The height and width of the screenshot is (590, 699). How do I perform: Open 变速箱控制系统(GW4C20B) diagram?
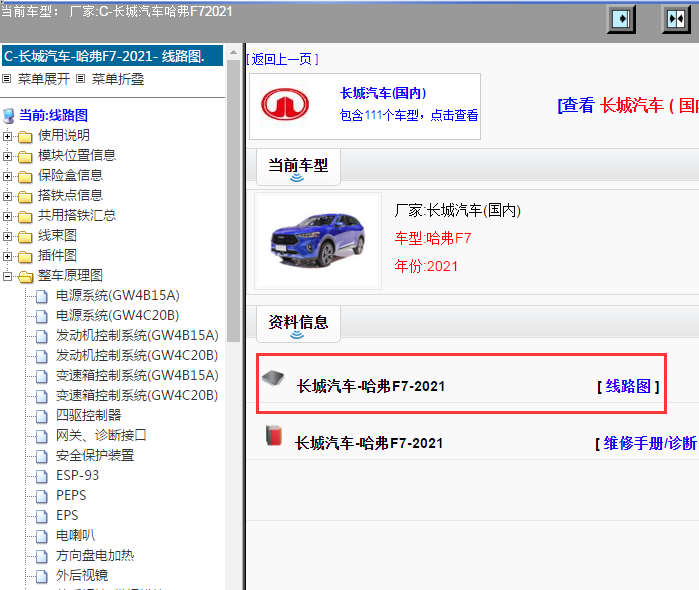click(137, 396)
